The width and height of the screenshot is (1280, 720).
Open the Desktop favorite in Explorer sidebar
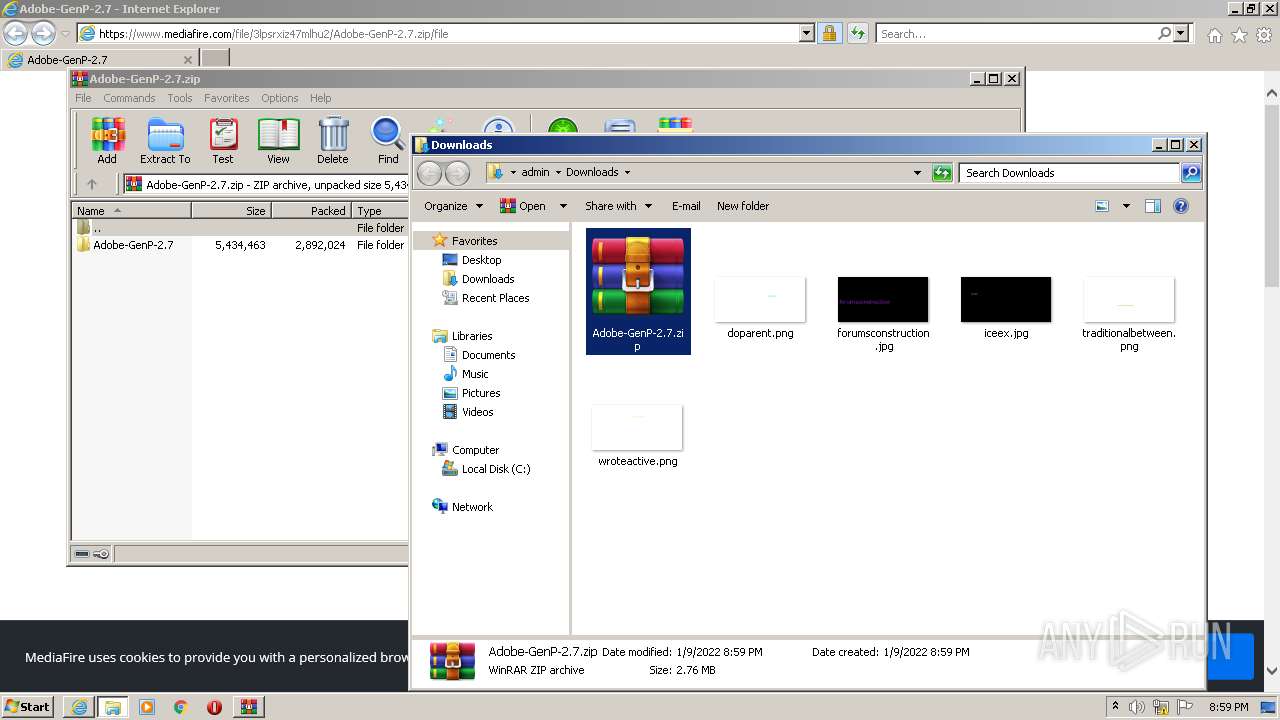tap(481, 260)
